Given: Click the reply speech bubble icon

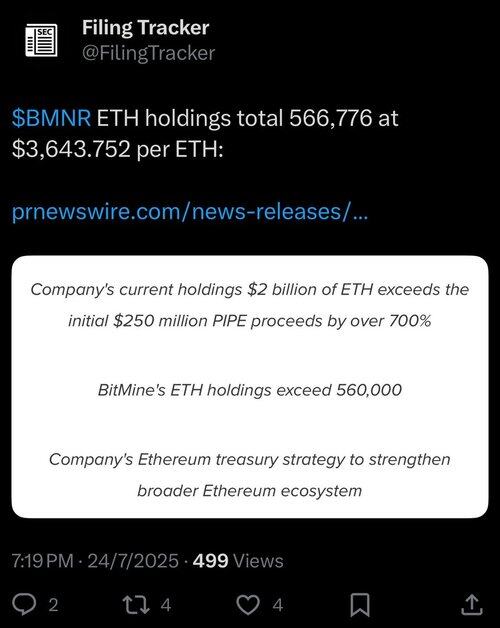Looking at the screenshot, I should click(24, 604).
